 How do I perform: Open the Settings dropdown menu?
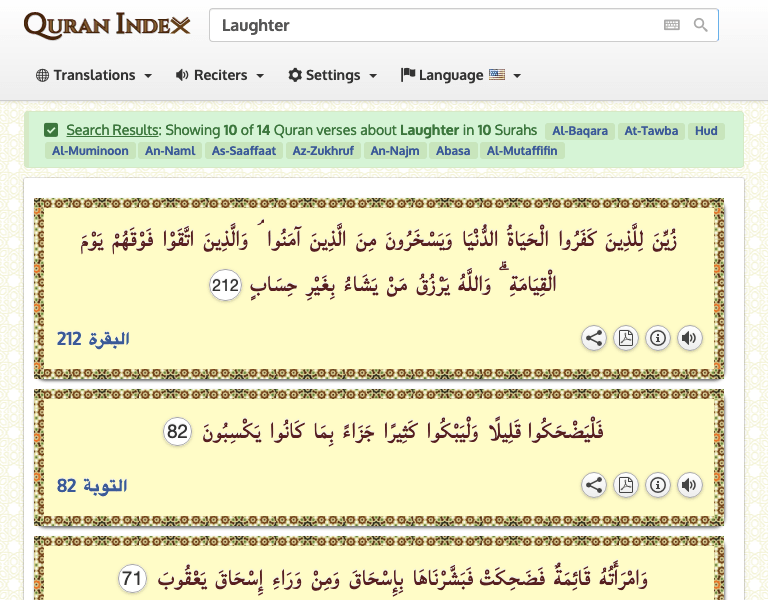[333, 75]
